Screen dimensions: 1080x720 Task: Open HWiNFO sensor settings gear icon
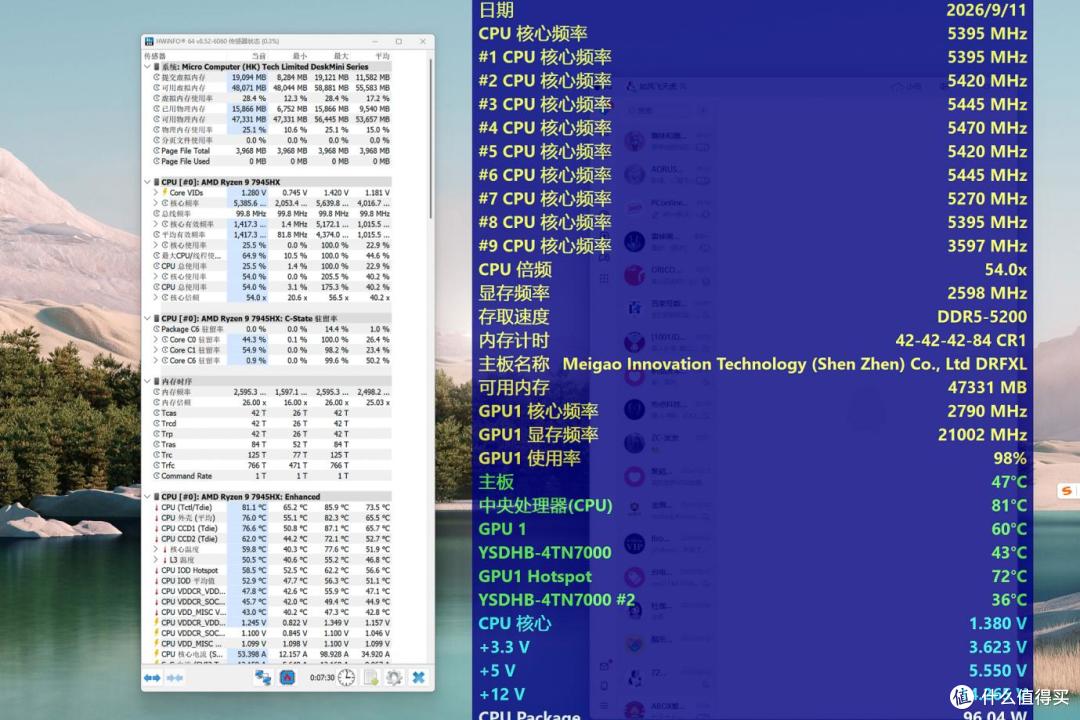[394, 678]
